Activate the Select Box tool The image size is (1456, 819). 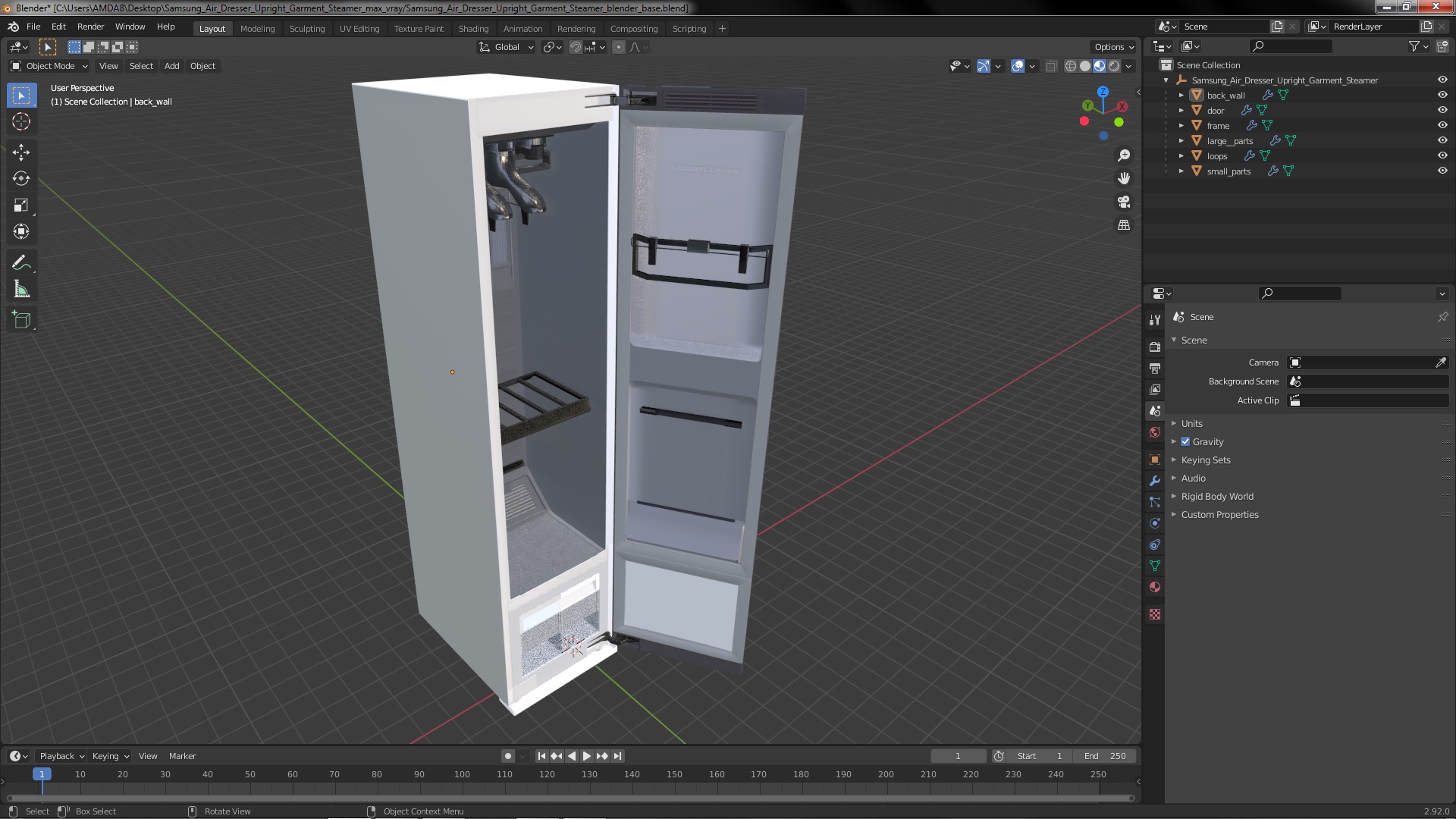[21, 96]
